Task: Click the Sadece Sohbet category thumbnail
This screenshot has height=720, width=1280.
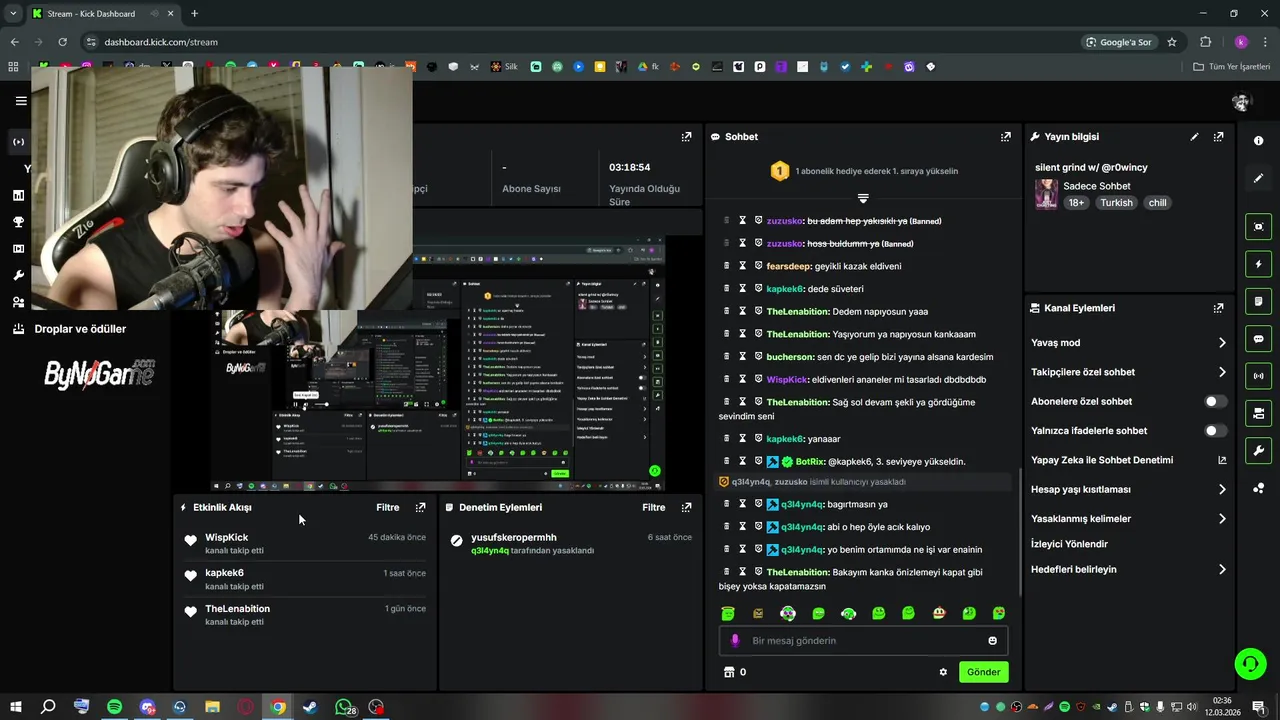Action: (1046, 194)
